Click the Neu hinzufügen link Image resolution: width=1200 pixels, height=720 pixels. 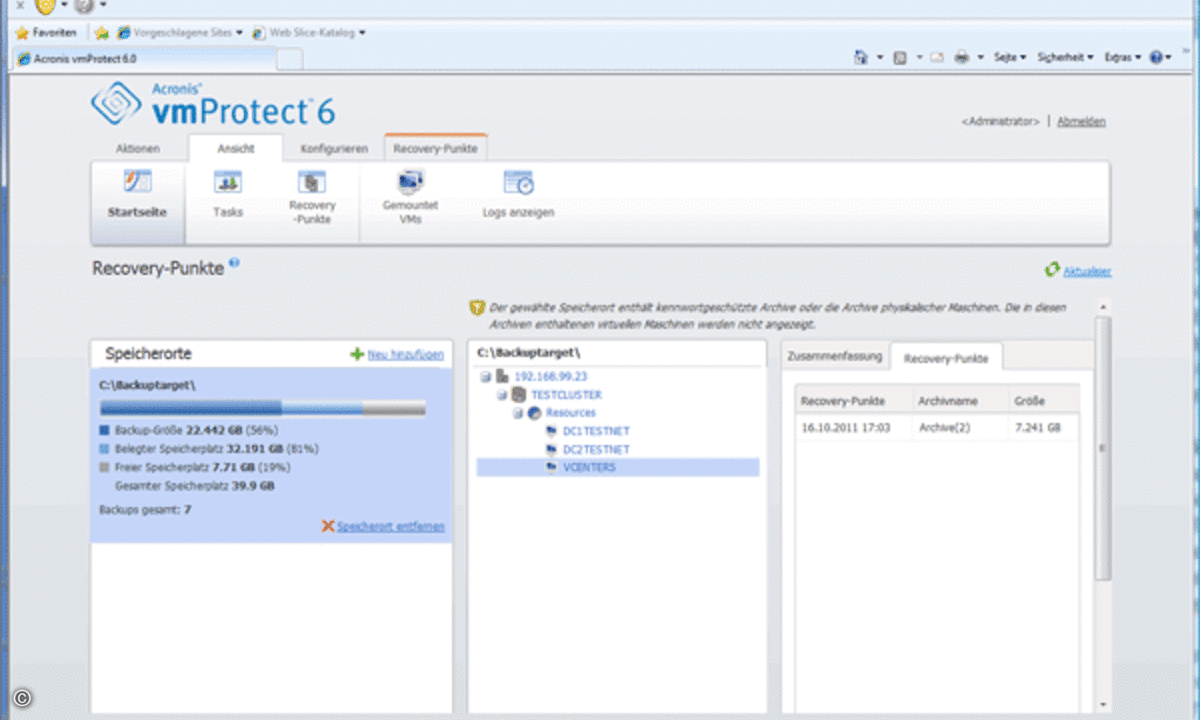click(405, 355)
